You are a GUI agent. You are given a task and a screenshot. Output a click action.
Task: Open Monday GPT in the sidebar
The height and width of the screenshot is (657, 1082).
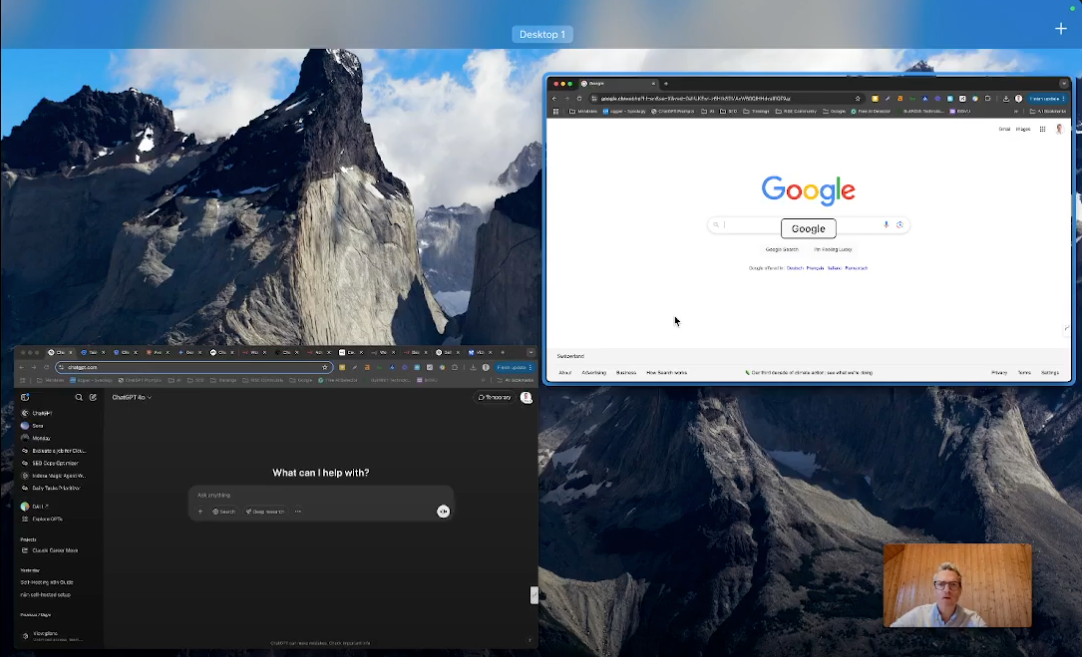pyautogui.click(x=36, y=438)
